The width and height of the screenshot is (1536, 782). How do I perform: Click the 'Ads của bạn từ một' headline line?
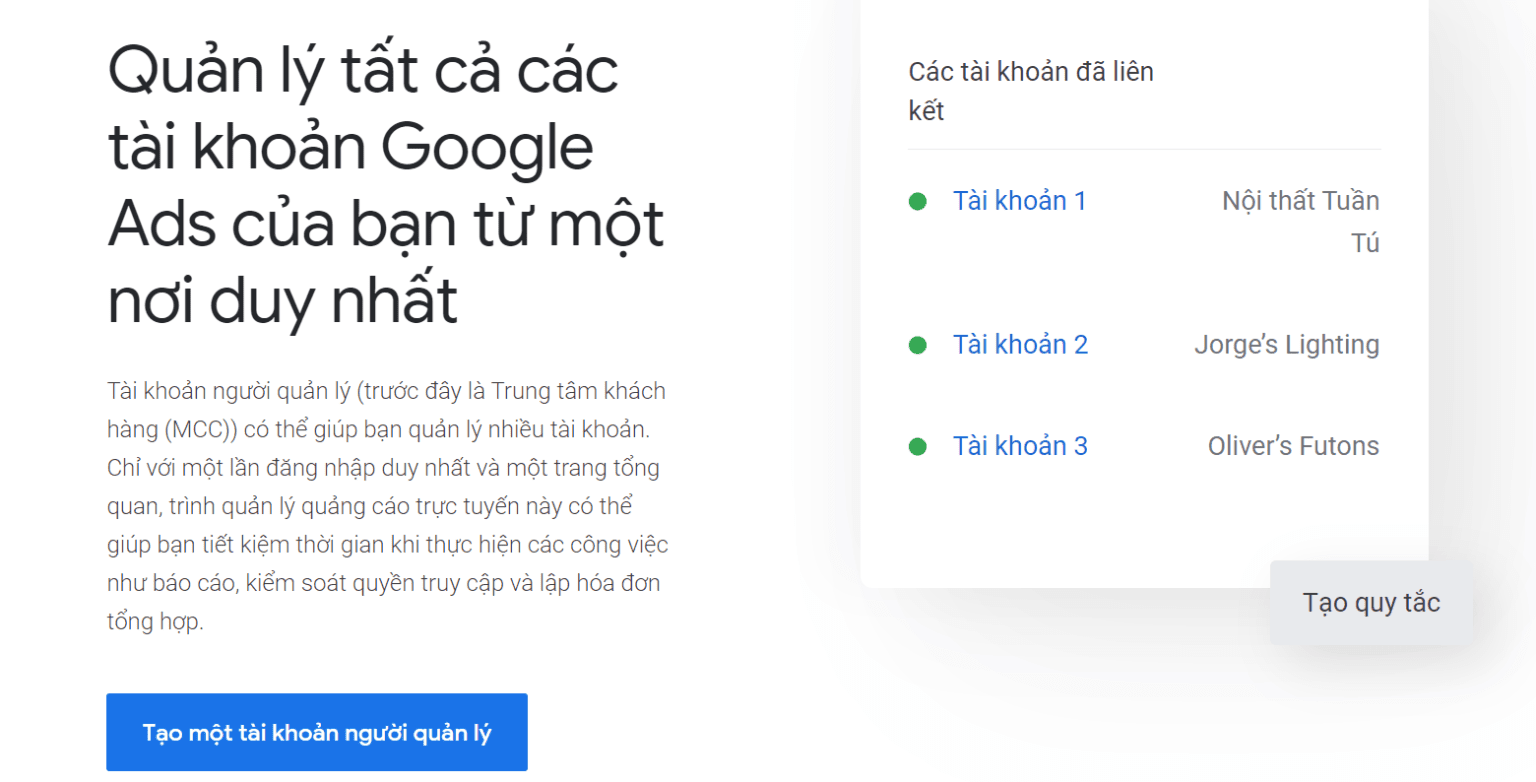(385, 224)
